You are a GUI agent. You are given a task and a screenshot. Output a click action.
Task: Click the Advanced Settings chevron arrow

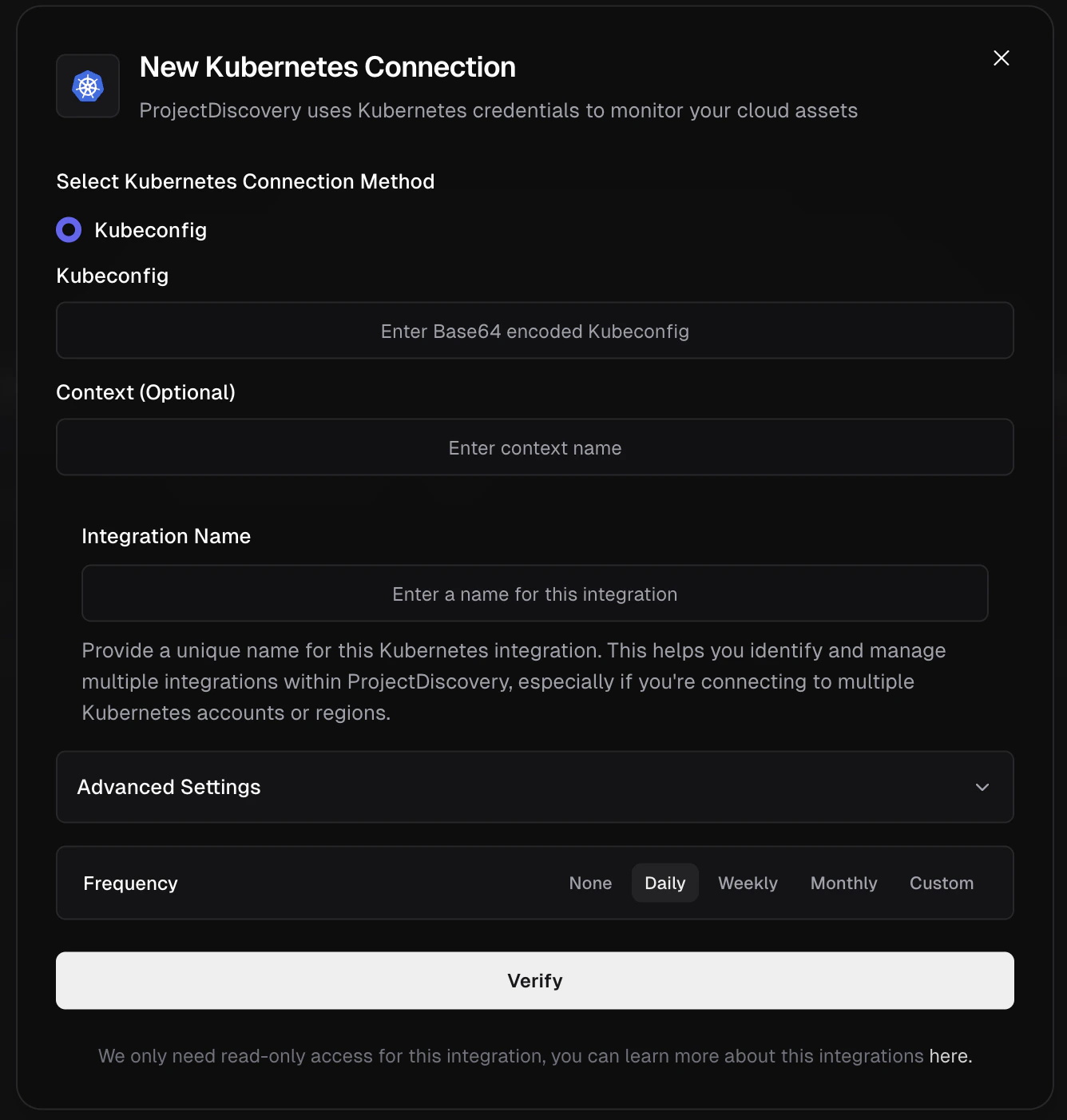982,787
